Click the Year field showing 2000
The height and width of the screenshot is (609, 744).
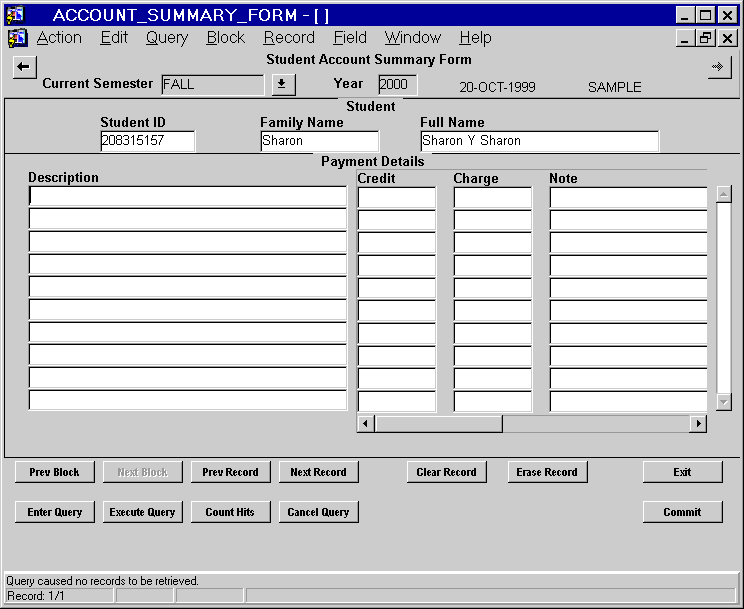[x=398, y=84]
